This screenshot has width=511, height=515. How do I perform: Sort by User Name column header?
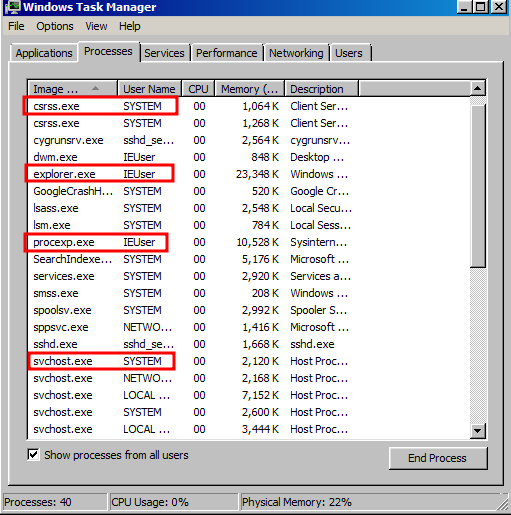149,89
